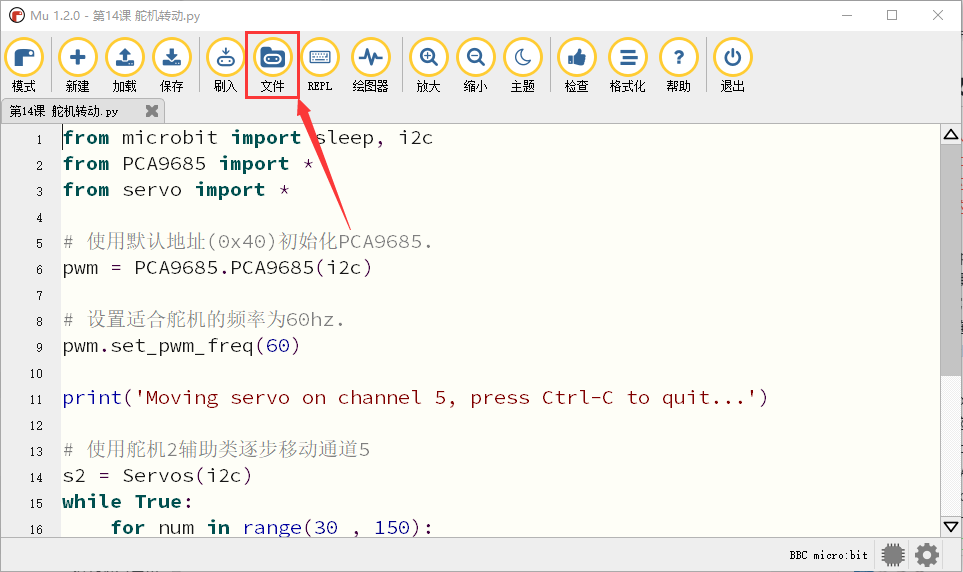Quit Mu via 退出 button
This screenshot has width=963, height=572.
(732, 65)
